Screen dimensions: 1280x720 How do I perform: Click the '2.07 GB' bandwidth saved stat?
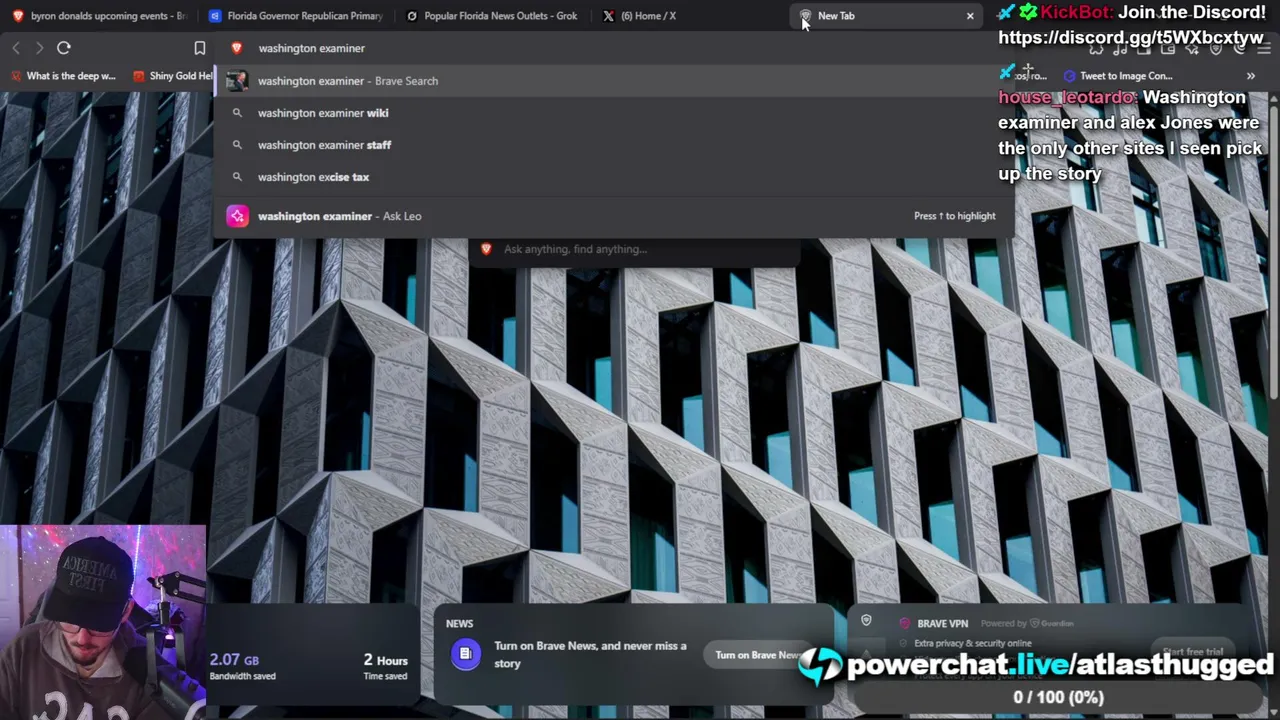(x=242, y=666)
